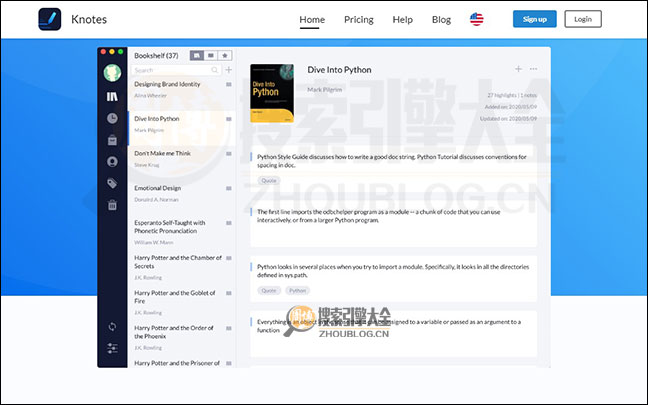Open the archive box sidebar icon
The width and height of the screenshot is (648, 405).
[112, 140]
